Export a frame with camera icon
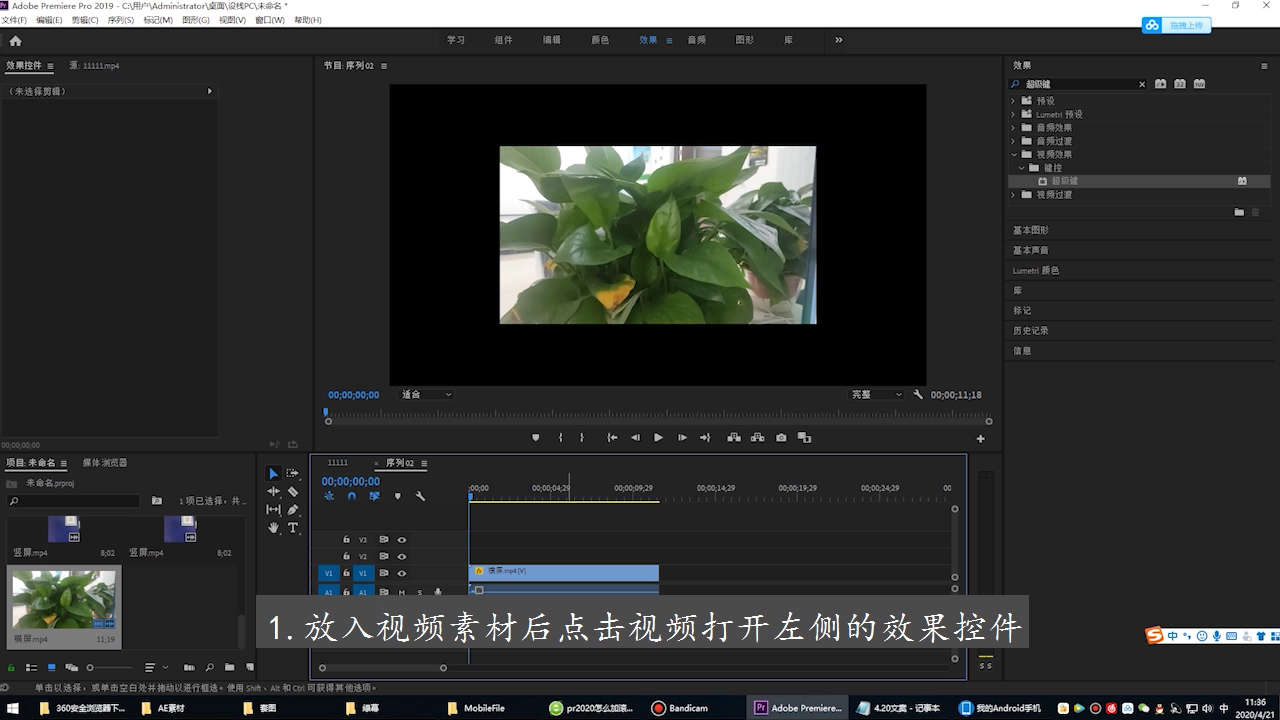The width and height of the screenshot is (1280, 720). (781, 438)
